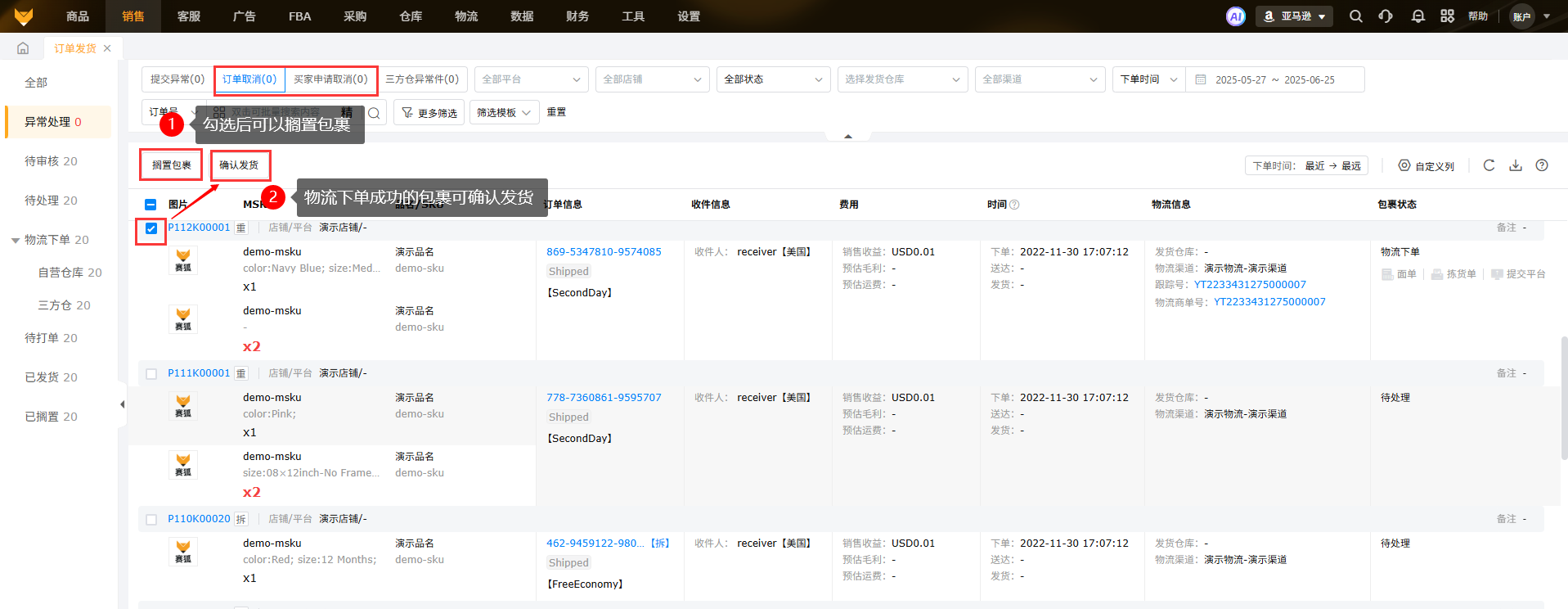Click the 确认发货 button
The image size is (1568, 609).
pyautogui.click(x=239, y=165)
